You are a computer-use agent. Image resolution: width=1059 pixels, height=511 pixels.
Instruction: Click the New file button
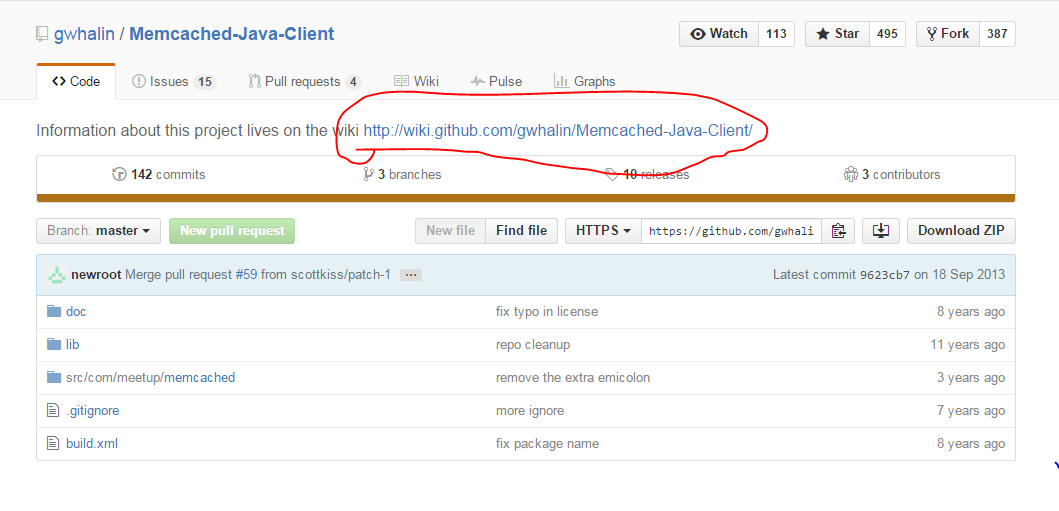450,231
